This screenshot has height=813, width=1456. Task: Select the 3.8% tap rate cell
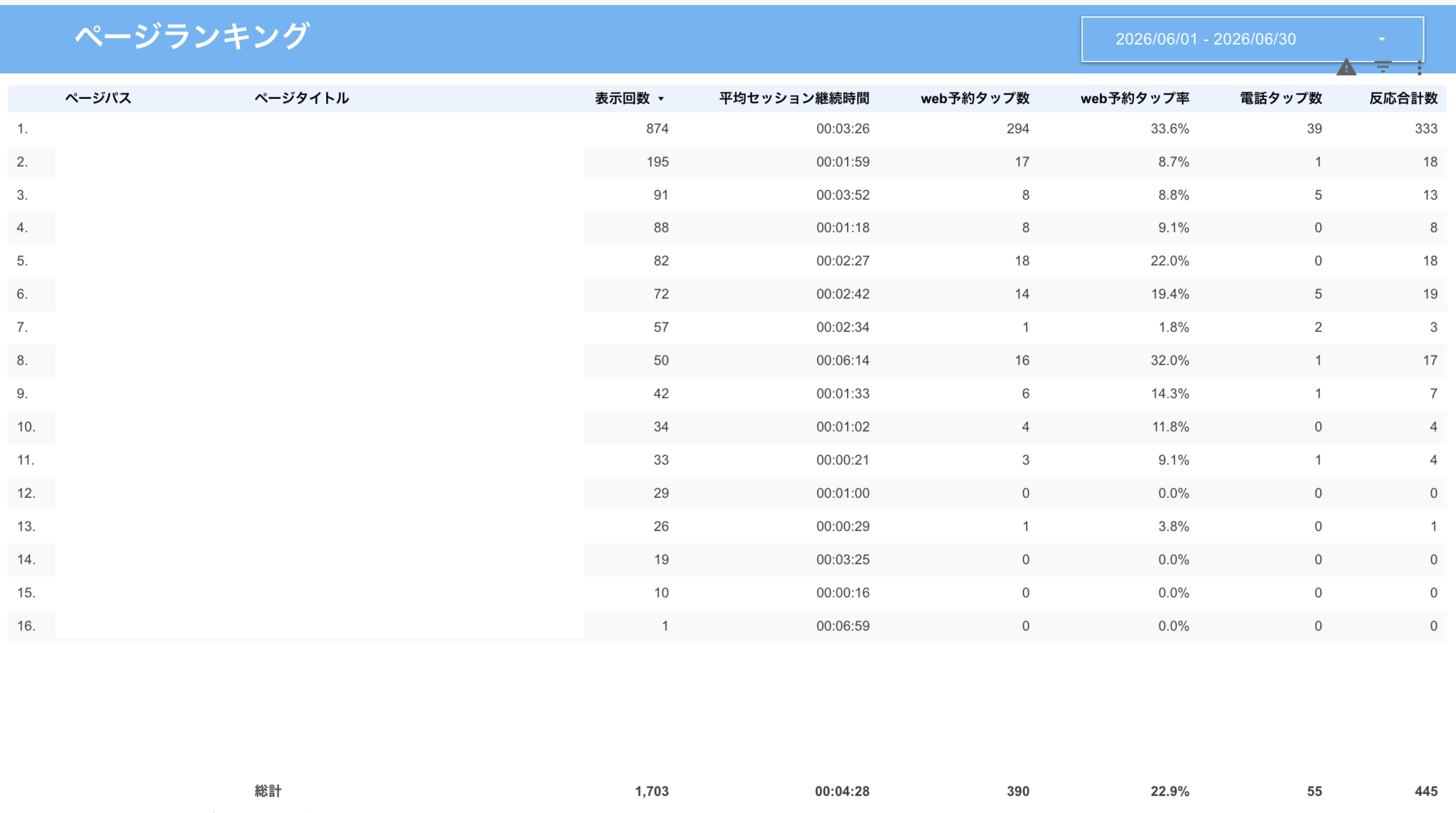point(1173,526)
